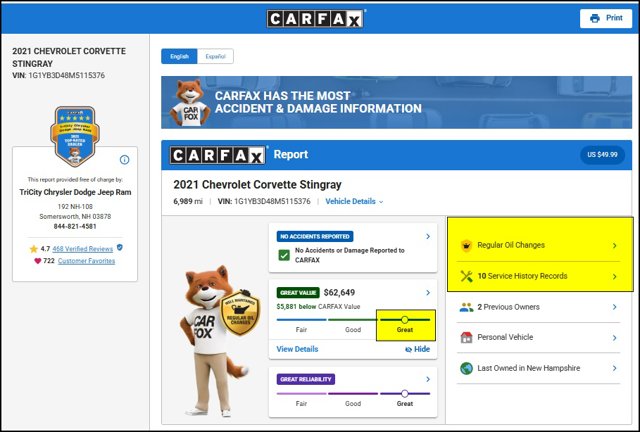
Task: Click the US $49.99 price pill
Action: 602,155
